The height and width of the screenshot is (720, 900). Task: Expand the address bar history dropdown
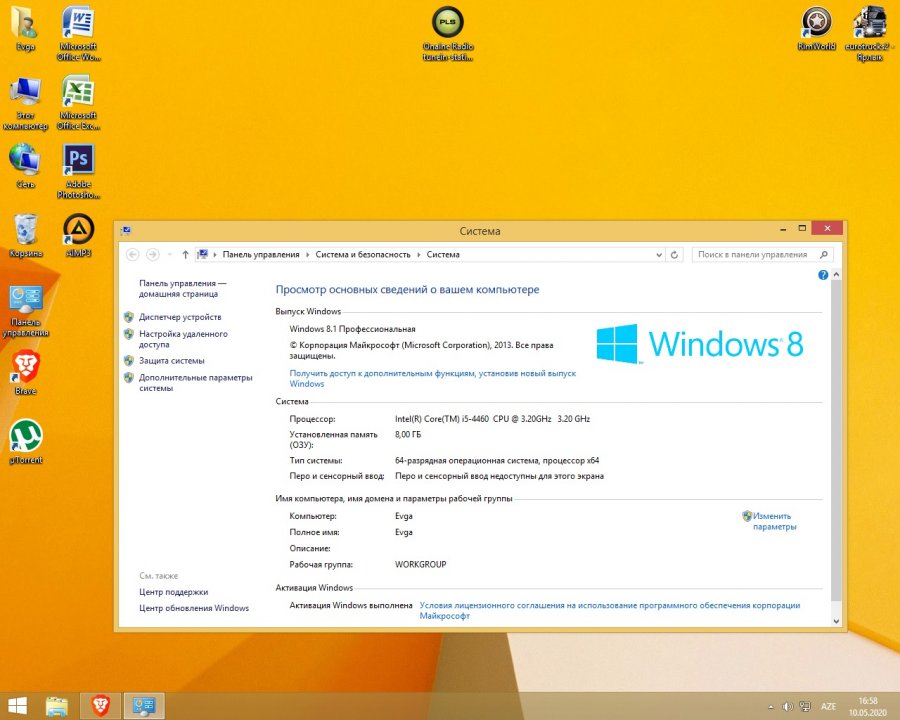[x=659, y=255]
